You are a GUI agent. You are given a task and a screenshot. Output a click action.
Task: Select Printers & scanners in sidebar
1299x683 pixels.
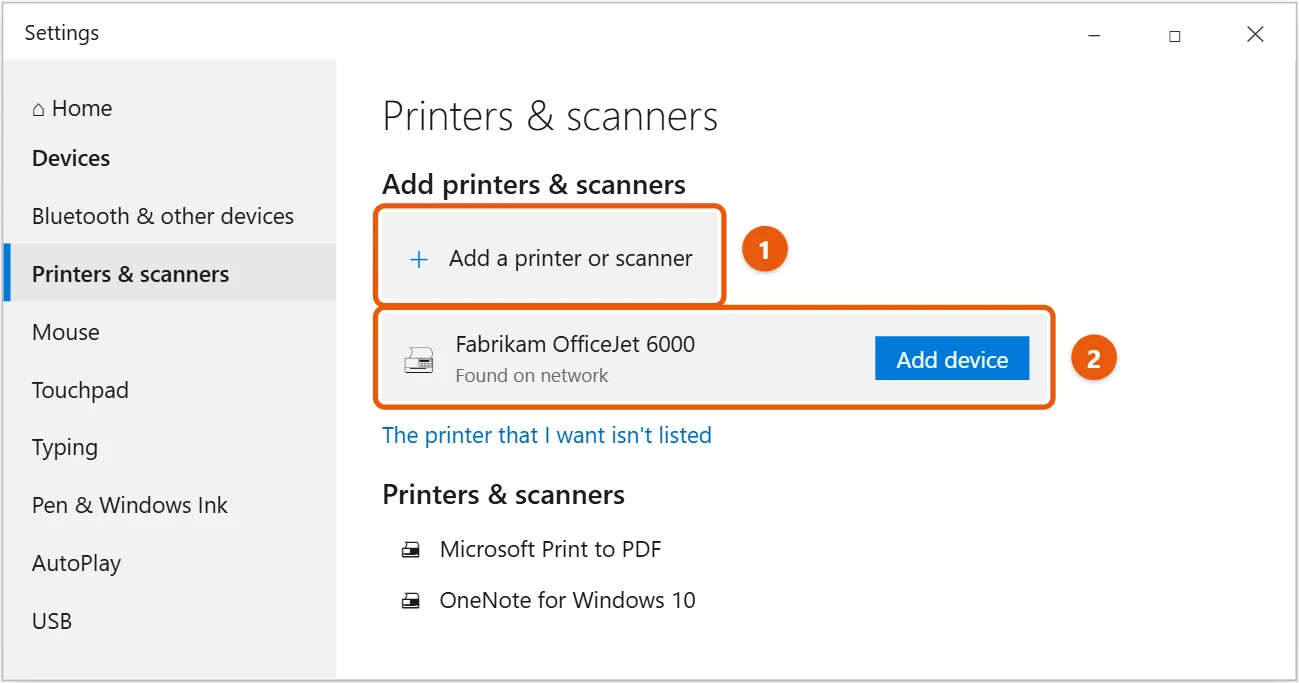click(170, 273)
